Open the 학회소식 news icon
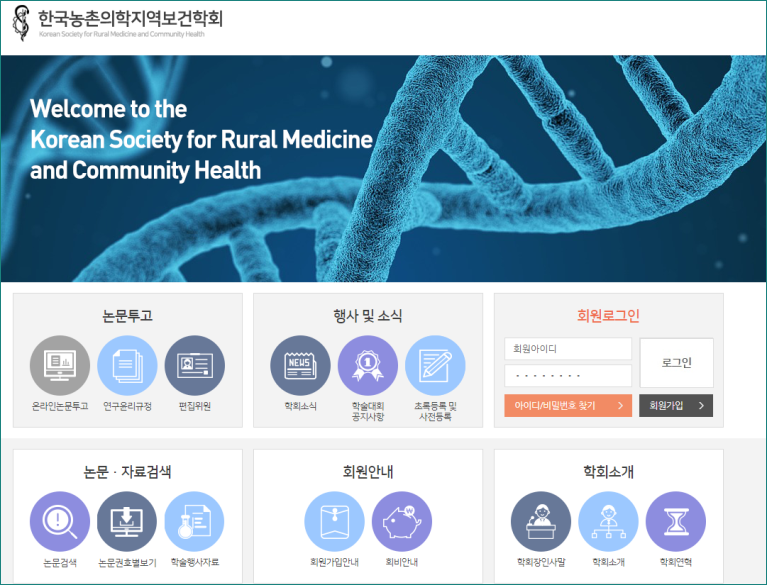This screenshot has height=585, width=767. (300, 365)
